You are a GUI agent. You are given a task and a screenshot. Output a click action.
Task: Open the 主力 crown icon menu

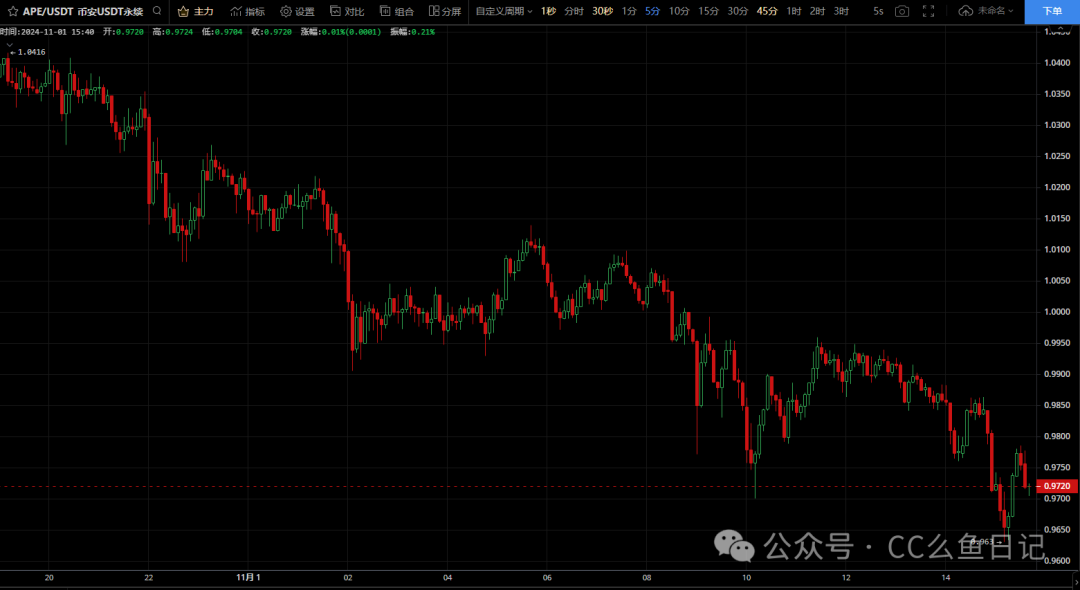[196, 11]
